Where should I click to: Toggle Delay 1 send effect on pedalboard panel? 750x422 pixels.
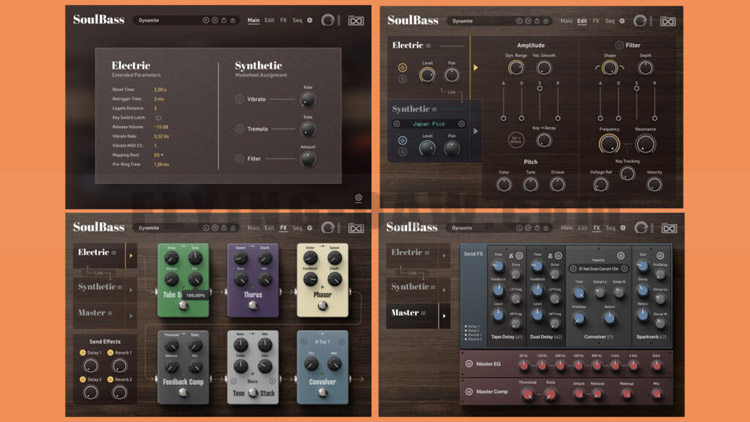pyautogui.click(x=82, y=353)
